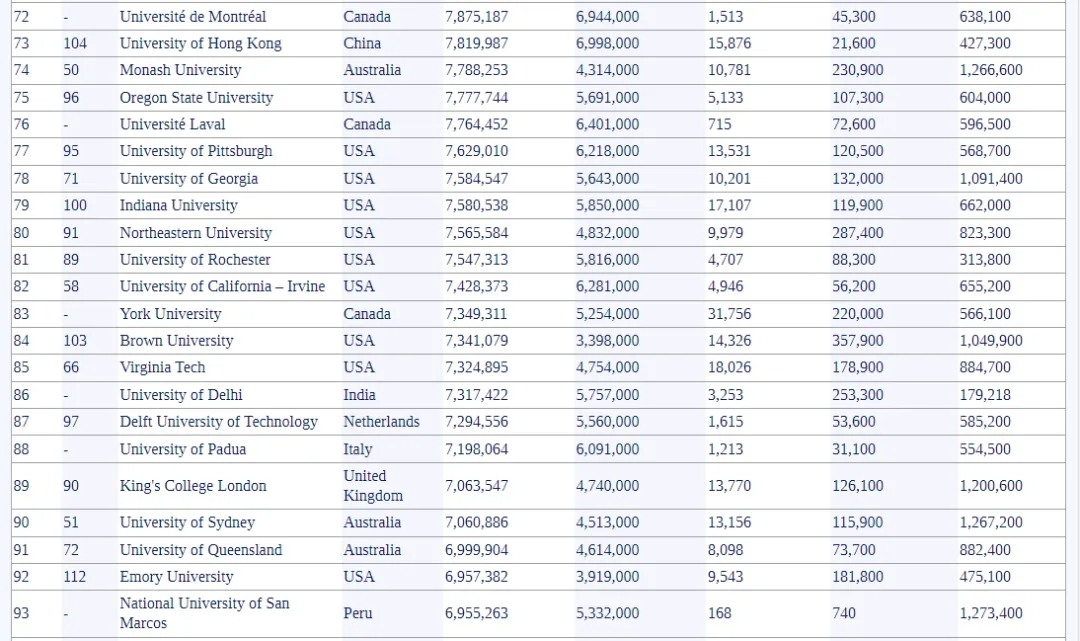Image resolution: width=1080 pixels, height=641 pixels.
Task: Select Oregon State University in the table
Action: (x=196, y=98)
